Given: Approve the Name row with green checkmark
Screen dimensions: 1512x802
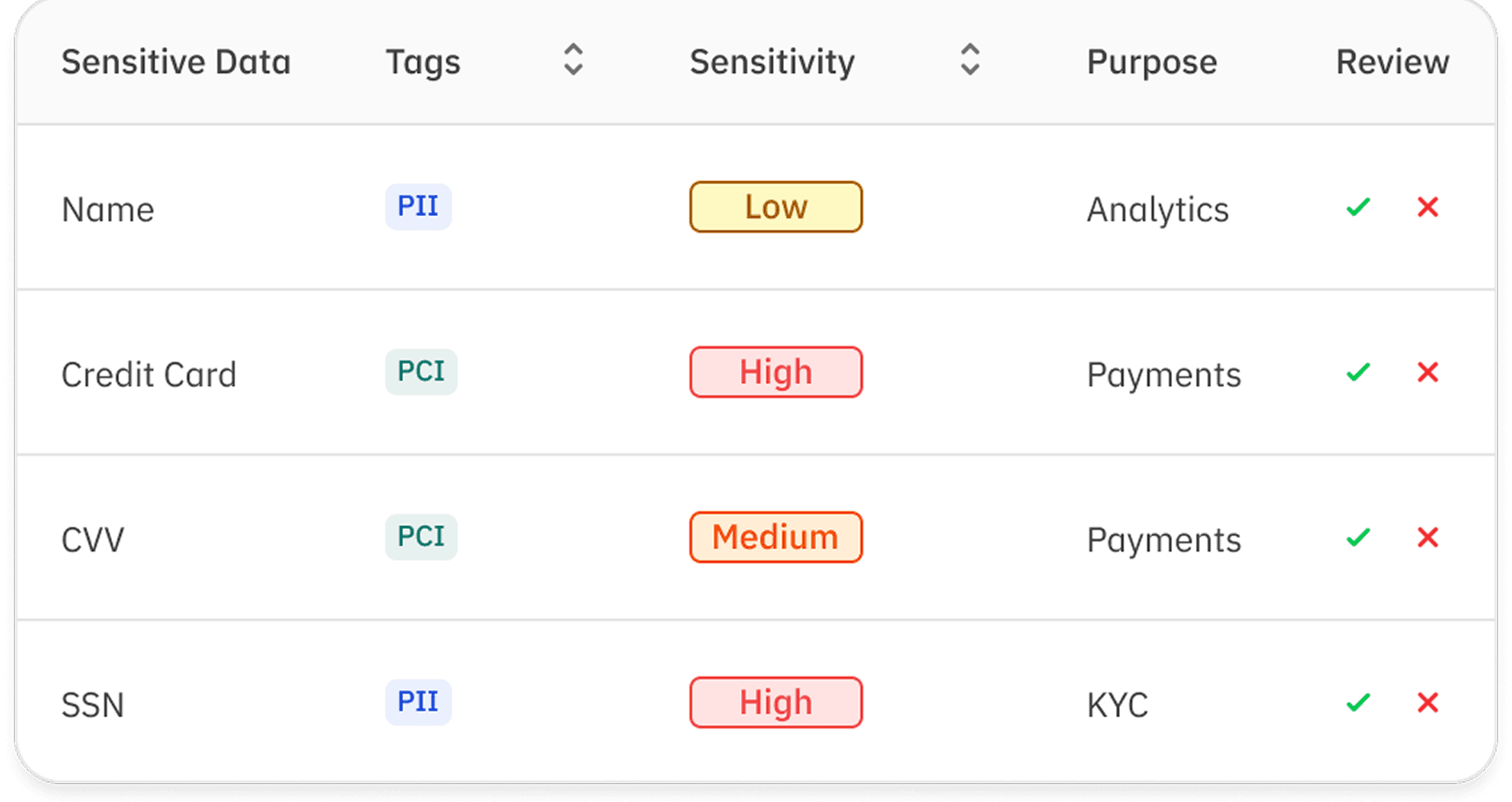Looking at the screenshot, I should tap(1358, 207).
